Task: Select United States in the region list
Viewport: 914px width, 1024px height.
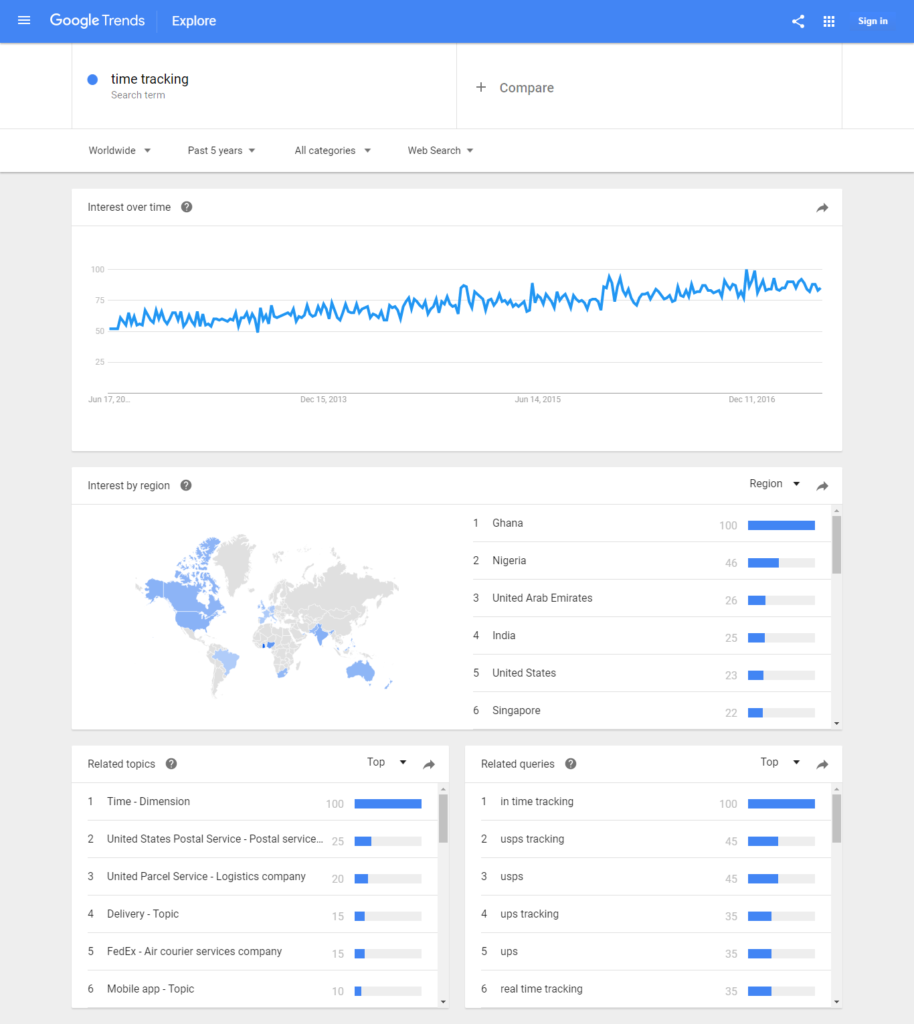Action: [x=652, y=673]
